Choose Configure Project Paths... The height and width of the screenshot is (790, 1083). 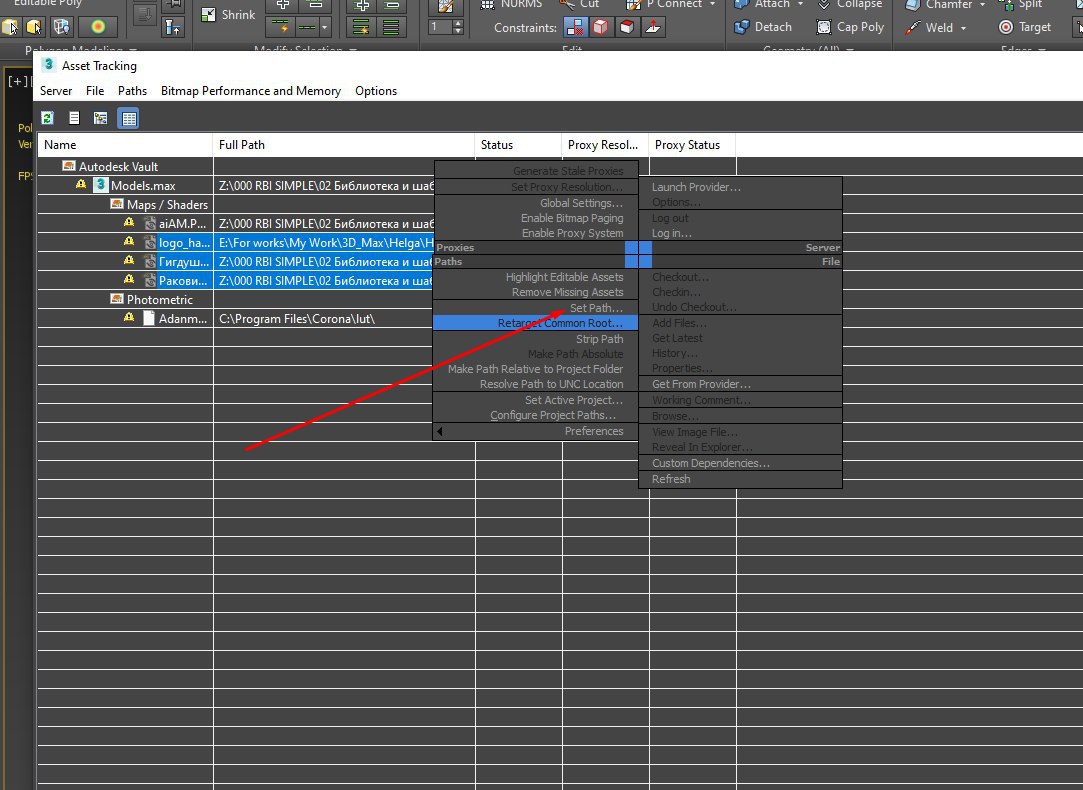click(x=553, y=415)
